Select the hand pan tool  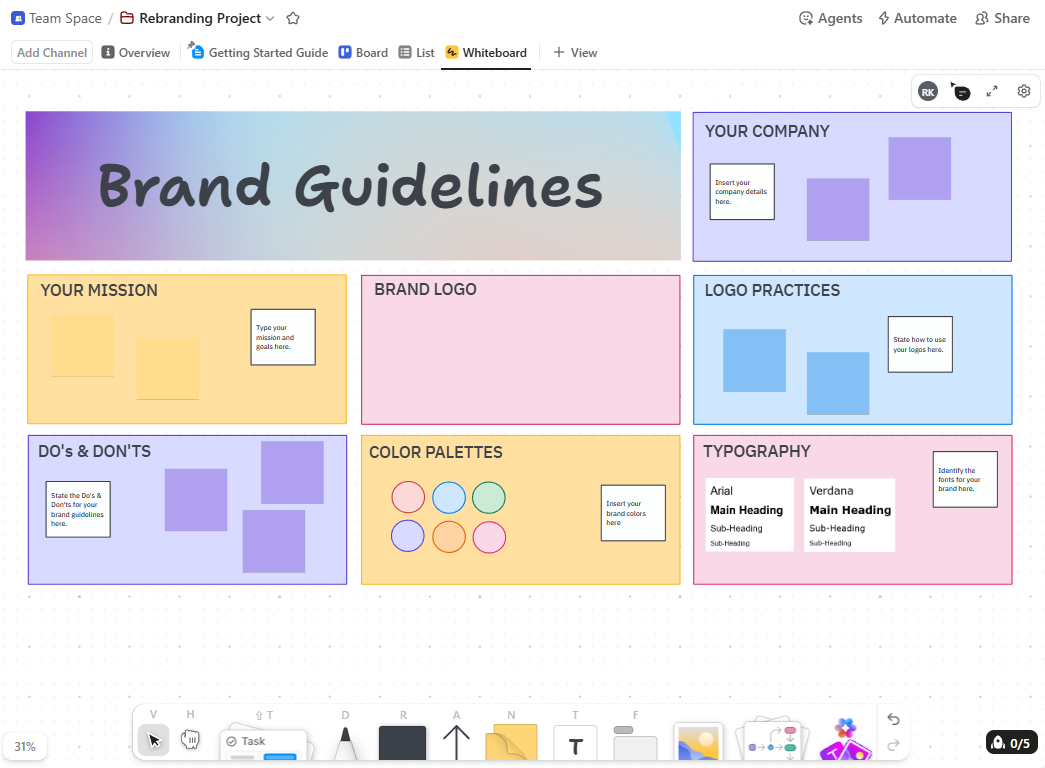190,740
